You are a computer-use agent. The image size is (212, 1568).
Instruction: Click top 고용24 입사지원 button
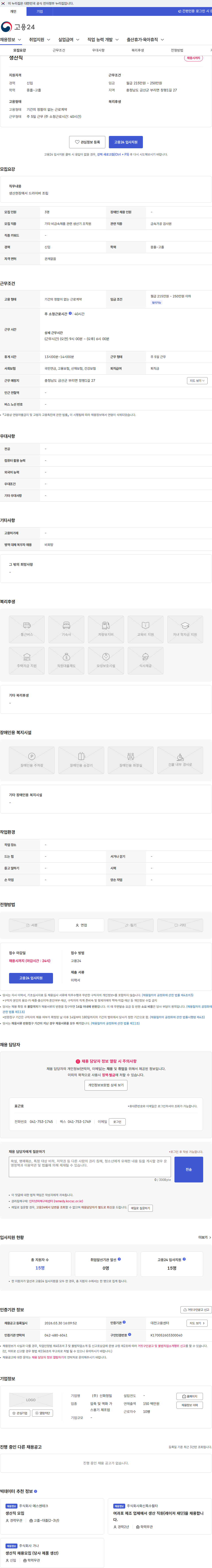[x=126, y=142]
